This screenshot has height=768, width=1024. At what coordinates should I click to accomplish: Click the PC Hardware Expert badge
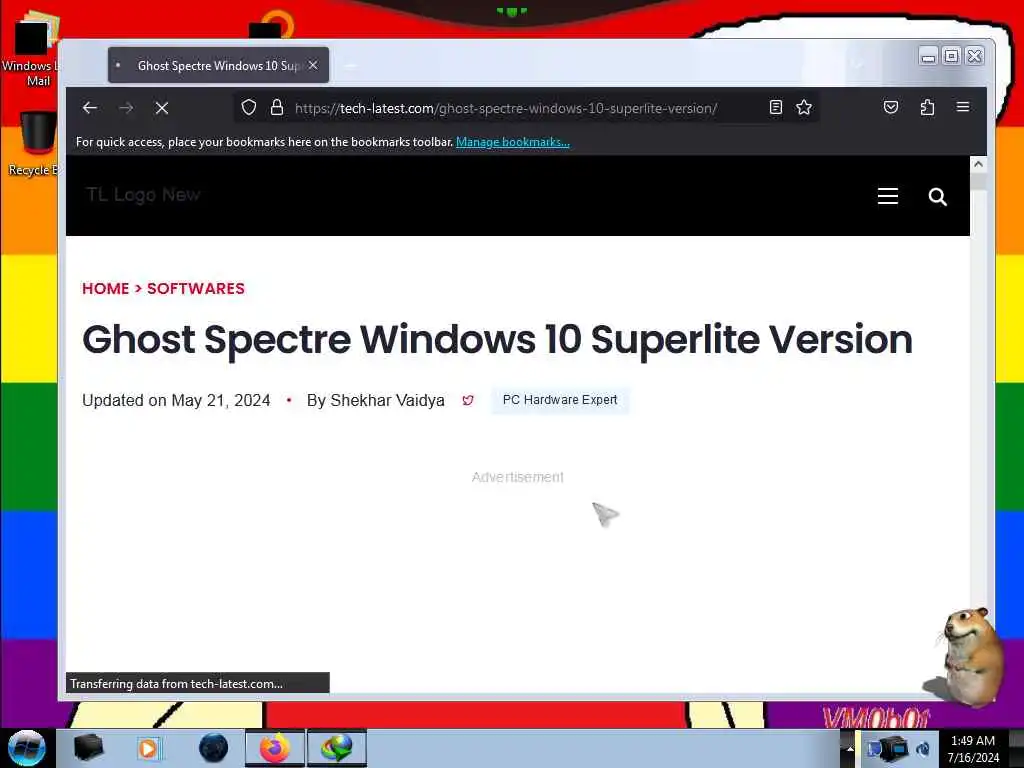[560, 400]
